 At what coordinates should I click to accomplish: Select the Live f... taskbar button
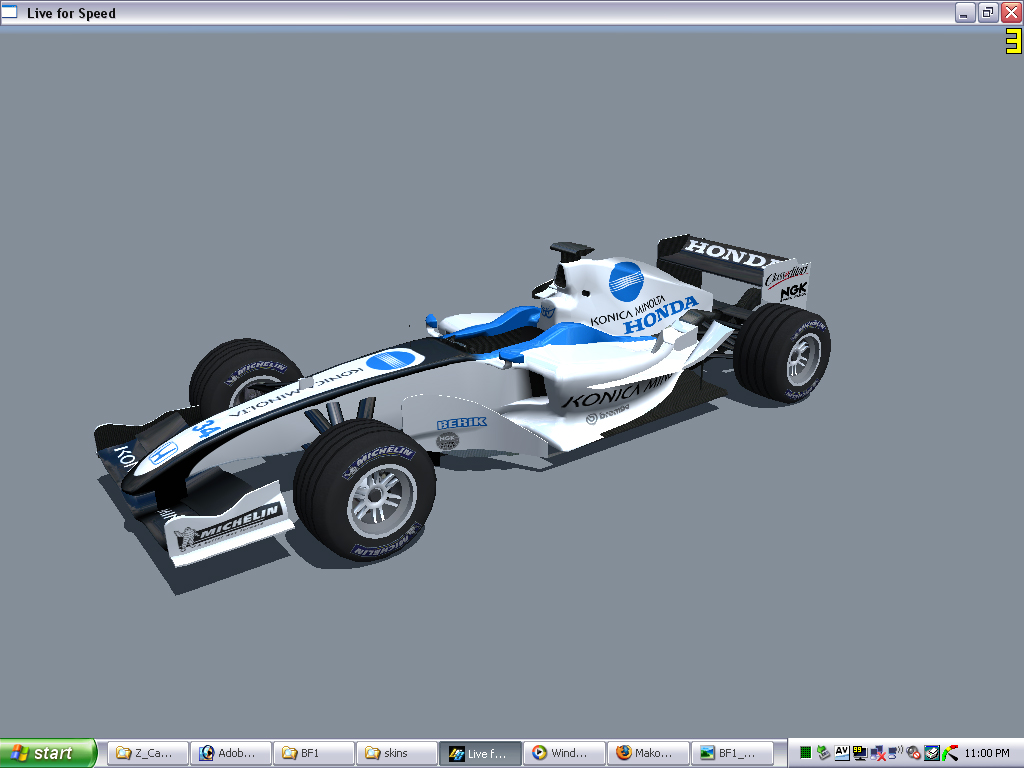(x=480, y=753)
